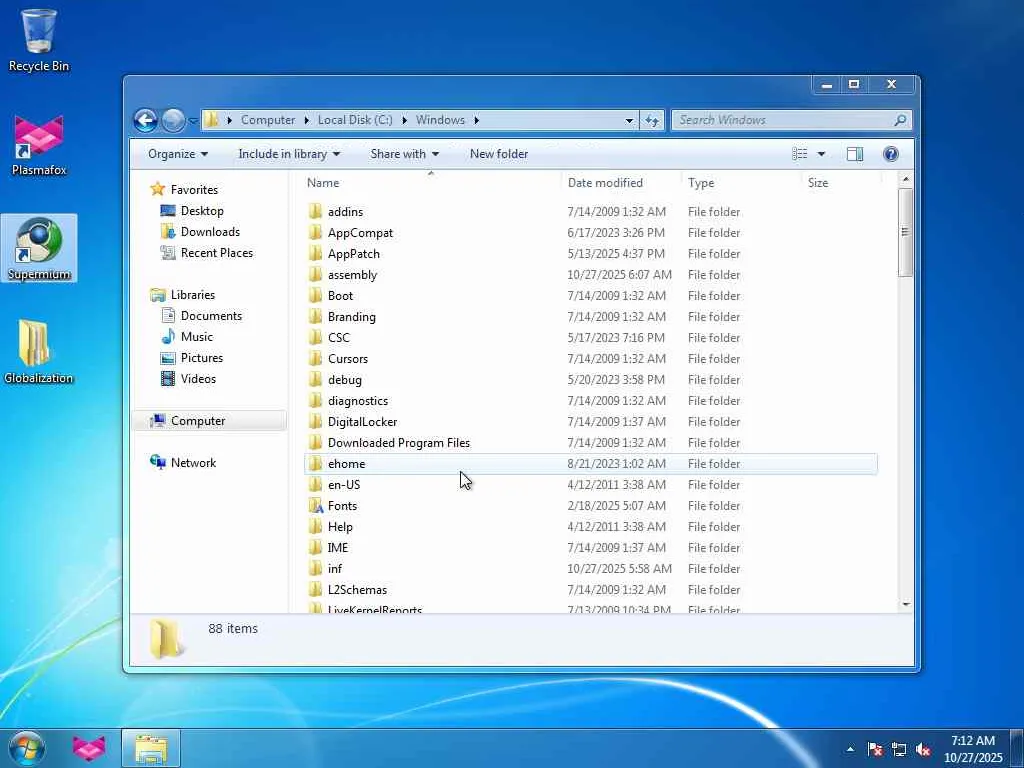The image size is (1024, 768).
Task: Open Downloads in the navigation pane
Action: pos(210,232)
